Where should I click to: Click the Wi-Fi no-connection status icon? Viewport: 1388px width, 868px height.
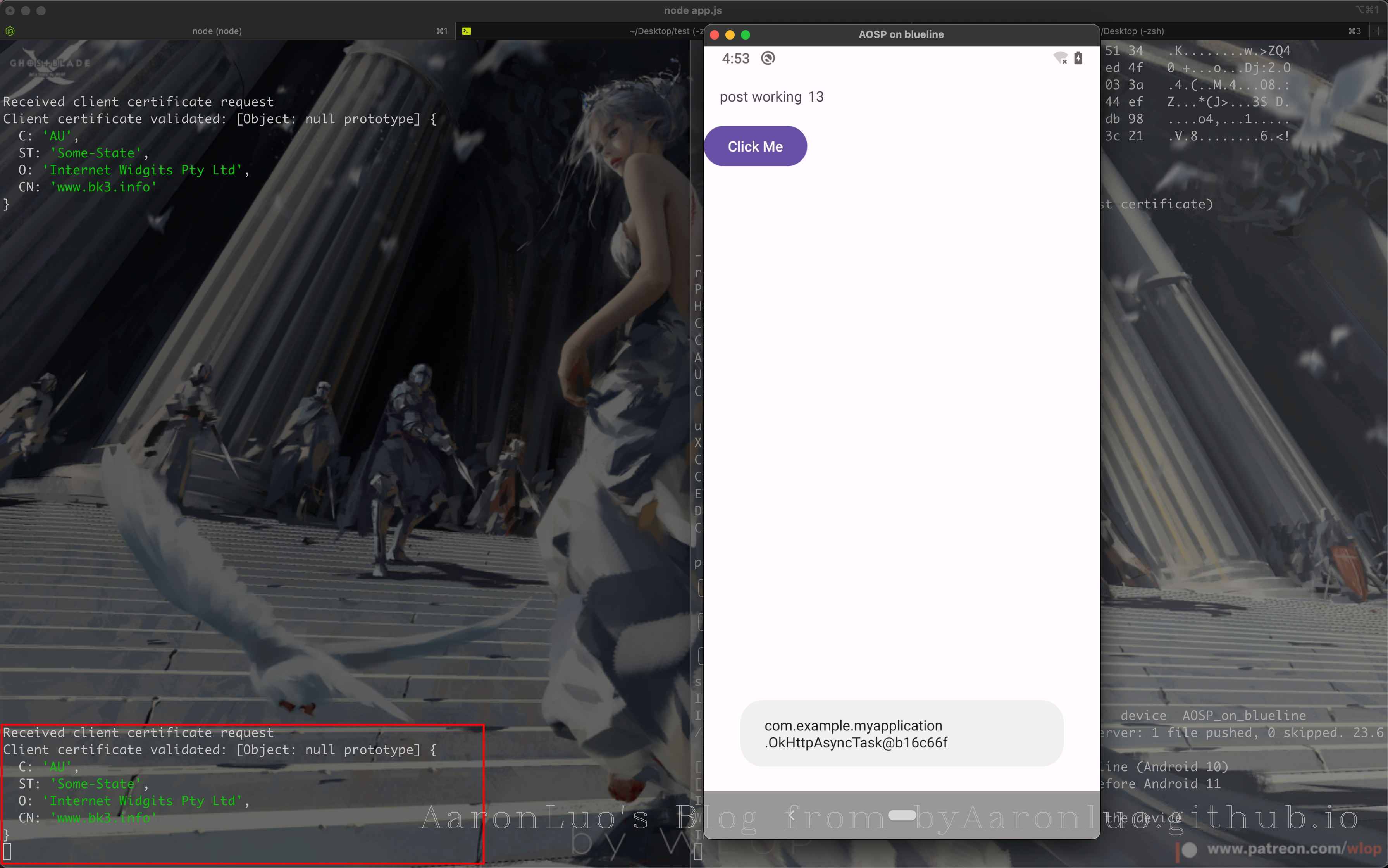tap(1060, 58)
